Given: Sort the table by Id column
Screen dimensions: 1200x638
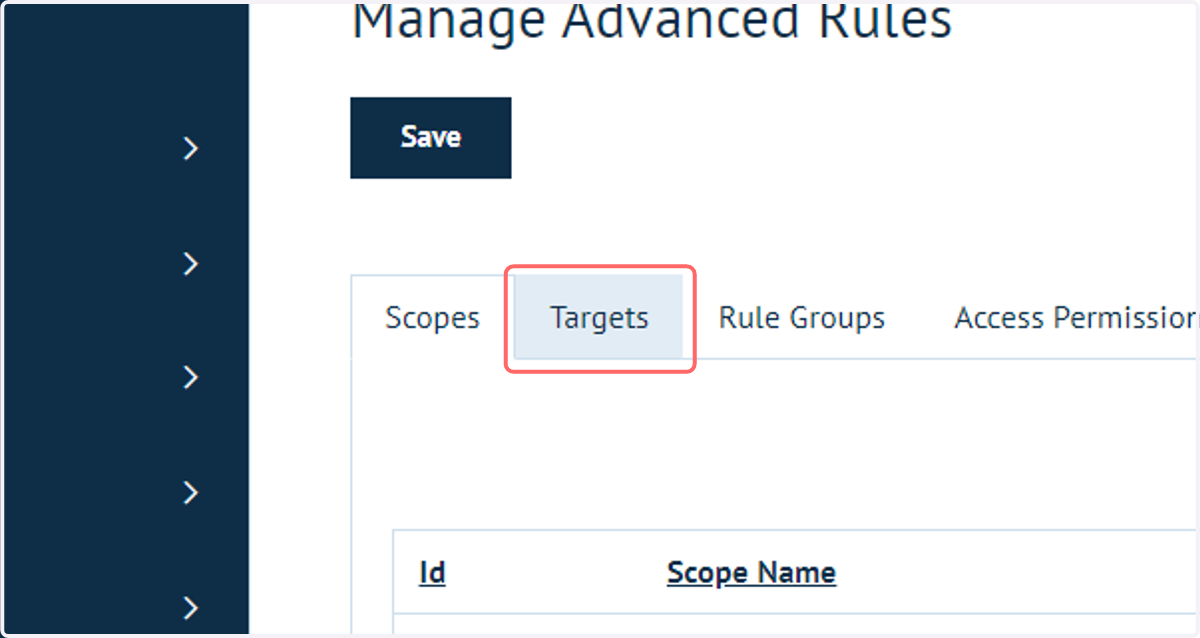Looking at the screenshot, I should [432, 573].
